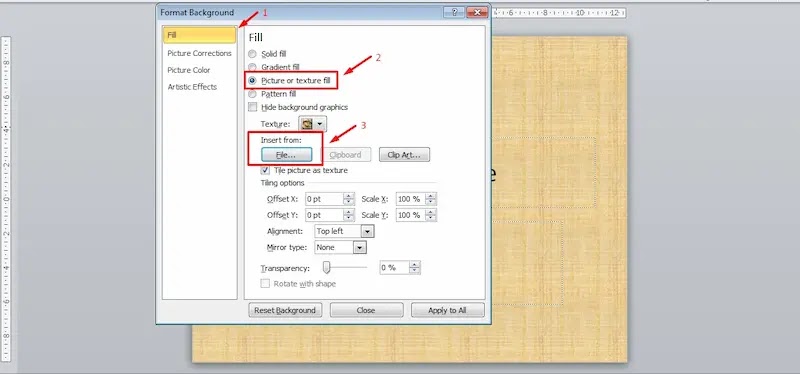Click the Close button at bottom
The width and height of the screenshot is (800, 374).
click(366, 310)
